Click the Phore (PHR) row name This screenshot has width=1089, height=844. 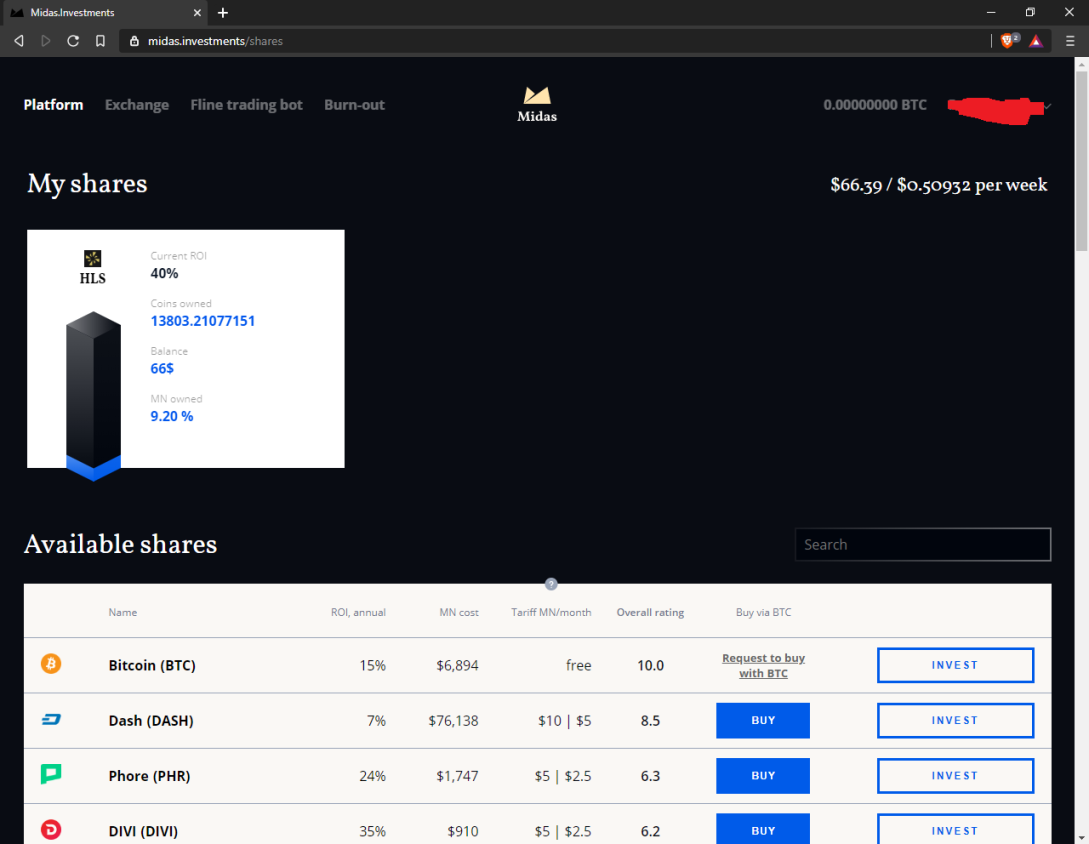pyautogui.click(x=149, y=776)
